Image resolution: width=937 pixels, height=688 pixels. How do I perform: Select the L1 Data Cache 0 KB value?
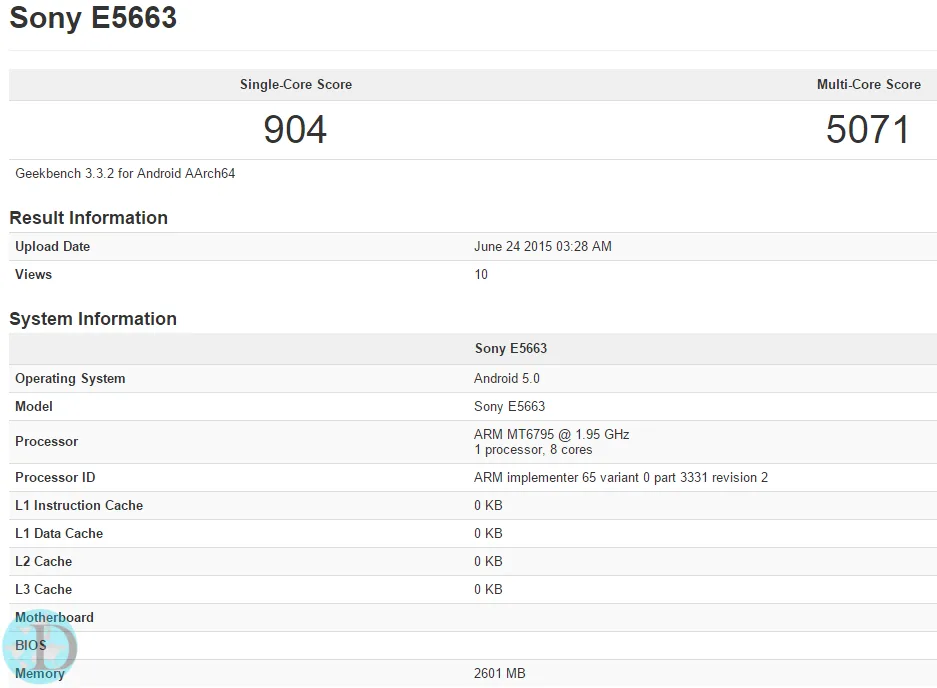[x=488, y=533]
